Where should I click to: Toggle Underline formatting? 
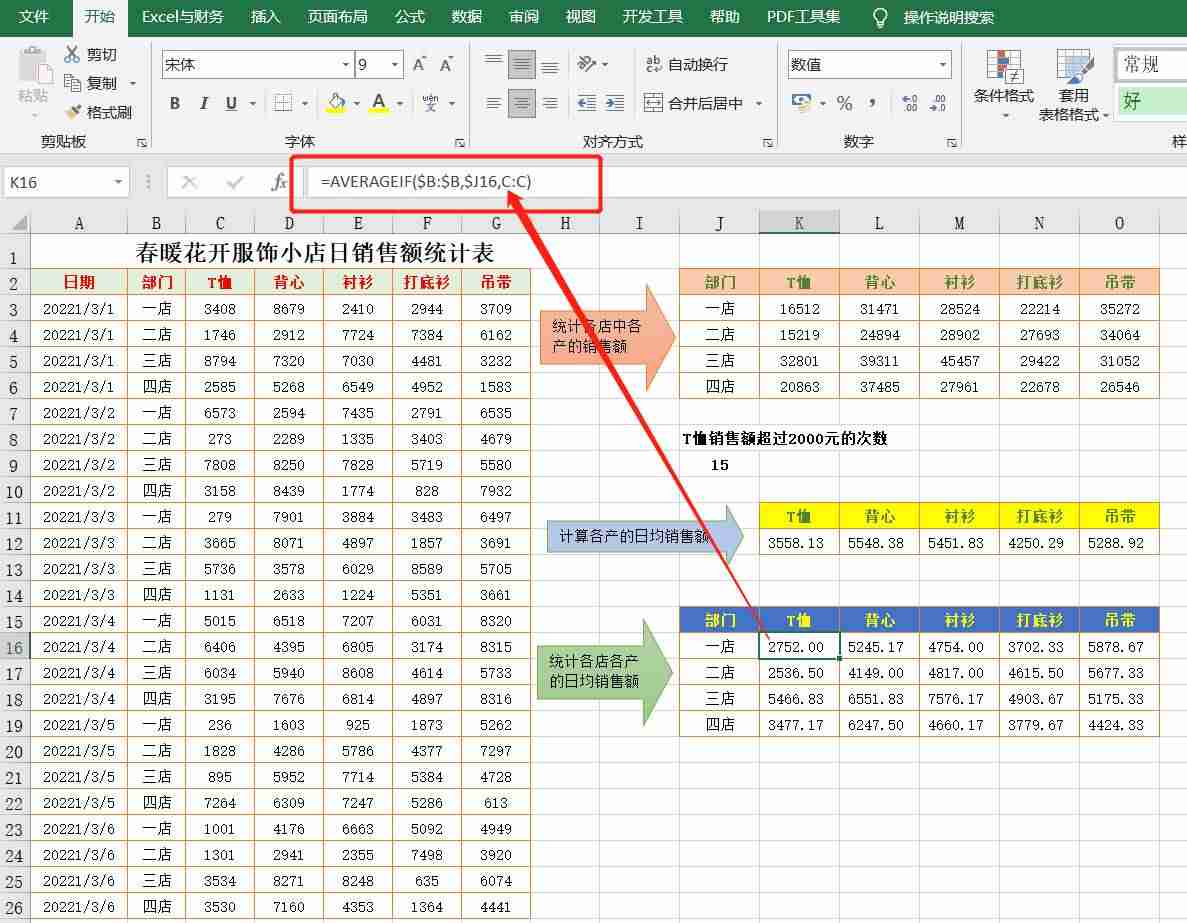(231, 103)
